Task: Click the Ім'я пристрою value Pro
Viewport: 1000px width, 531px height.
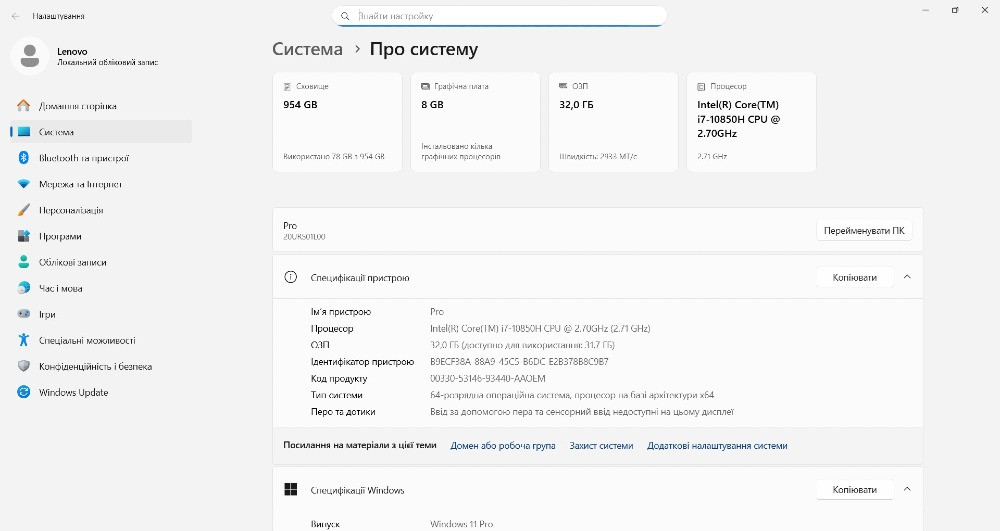Action: [x=437, y=312]
